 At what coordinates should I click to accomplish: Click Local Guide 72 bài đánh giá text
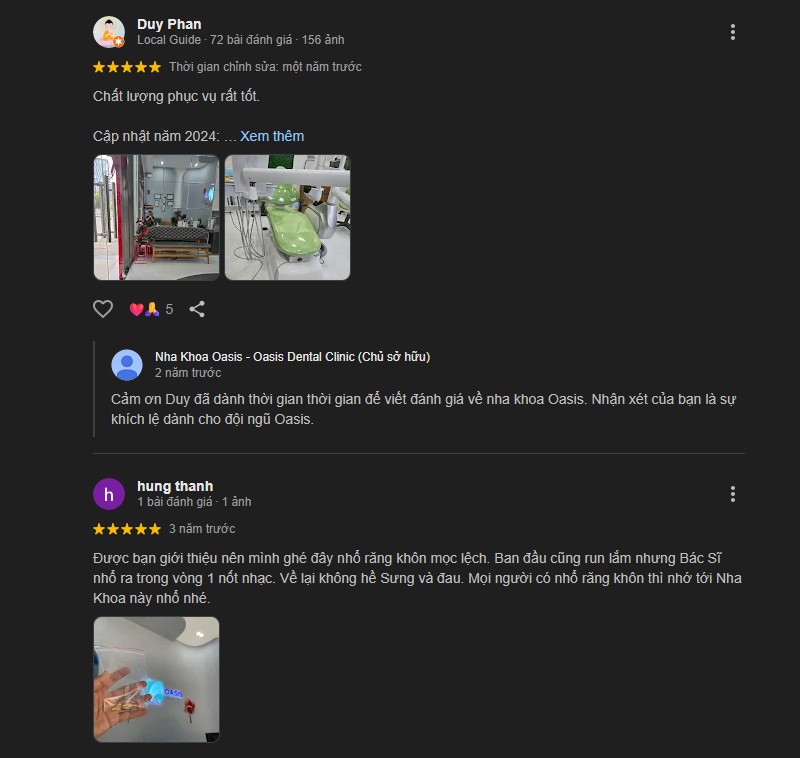tap(214, 40)
